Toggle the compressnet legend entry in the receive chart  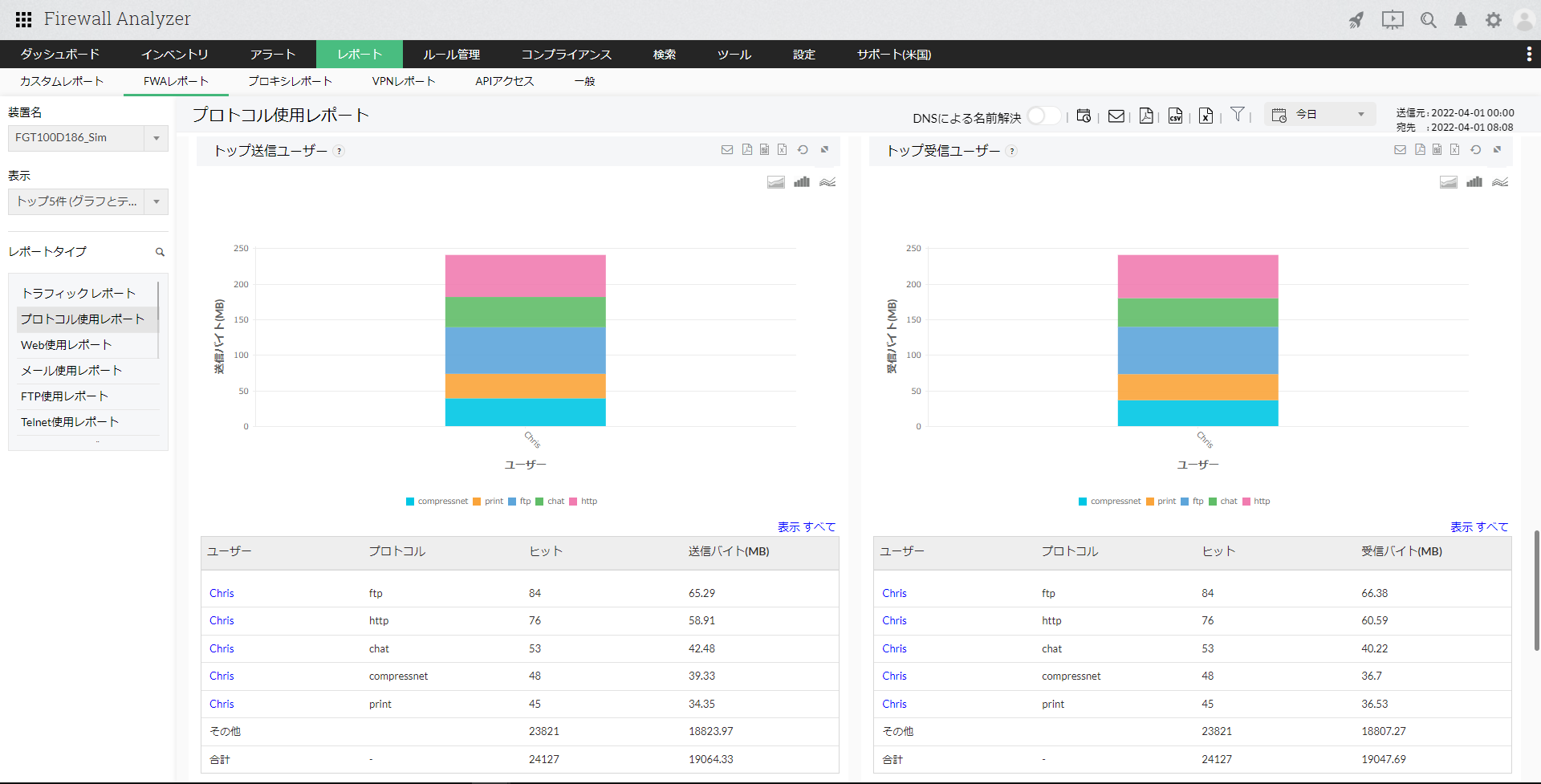pyautogui.click(x=1109, y=502)
